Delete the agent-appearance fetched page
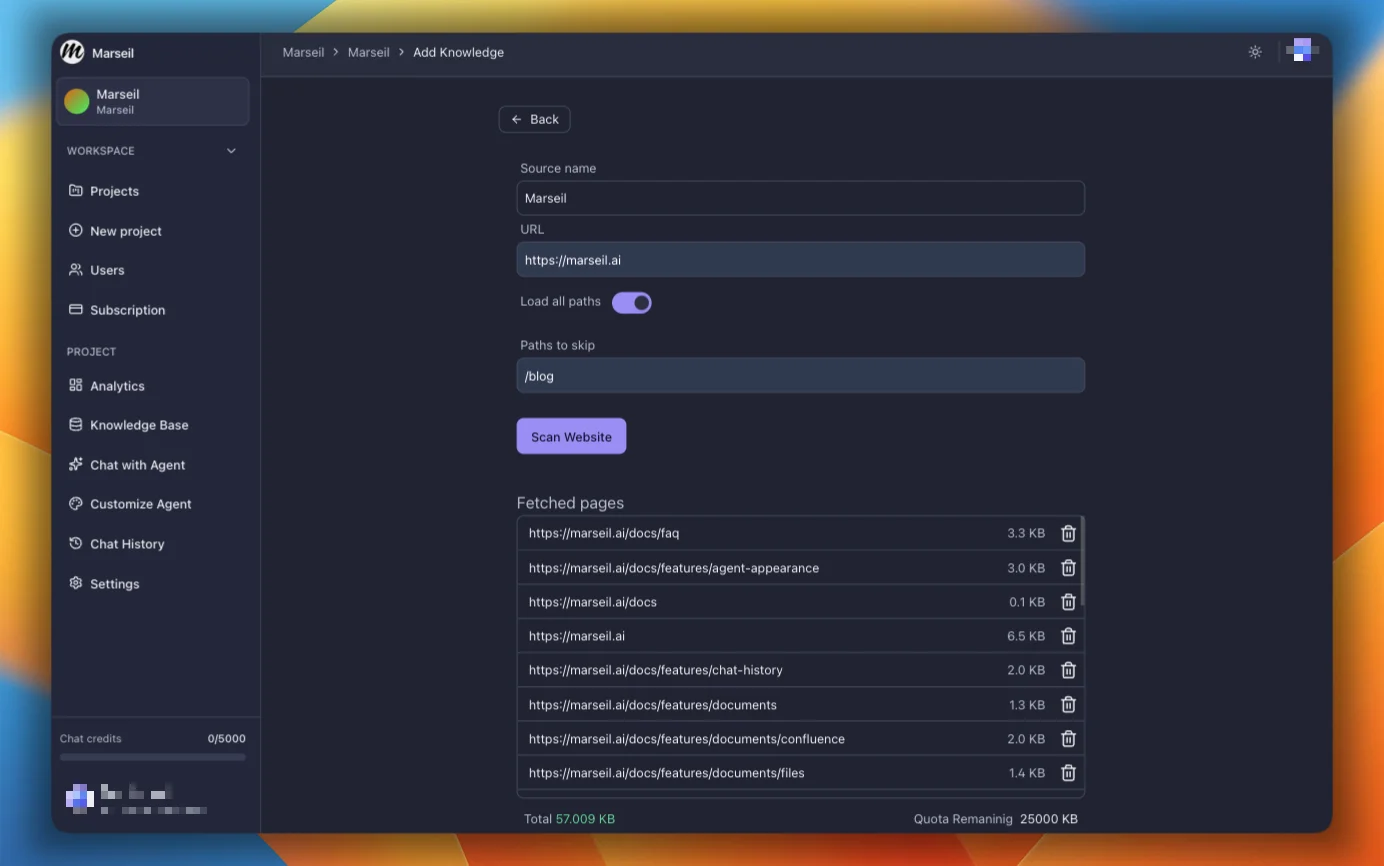The image size is (1384, 866). pos(1068,568)
